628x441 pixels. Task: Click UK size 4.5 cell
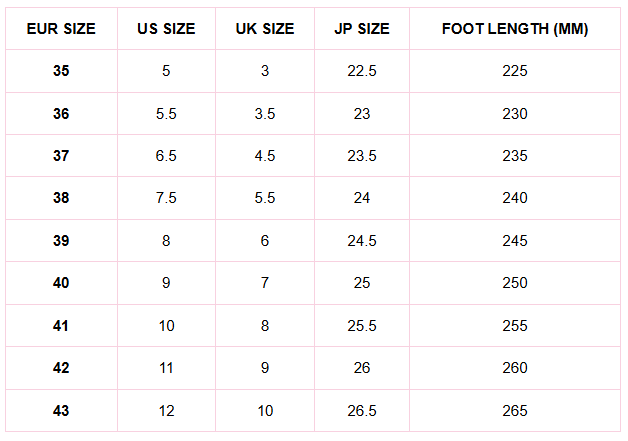(265, 156)
